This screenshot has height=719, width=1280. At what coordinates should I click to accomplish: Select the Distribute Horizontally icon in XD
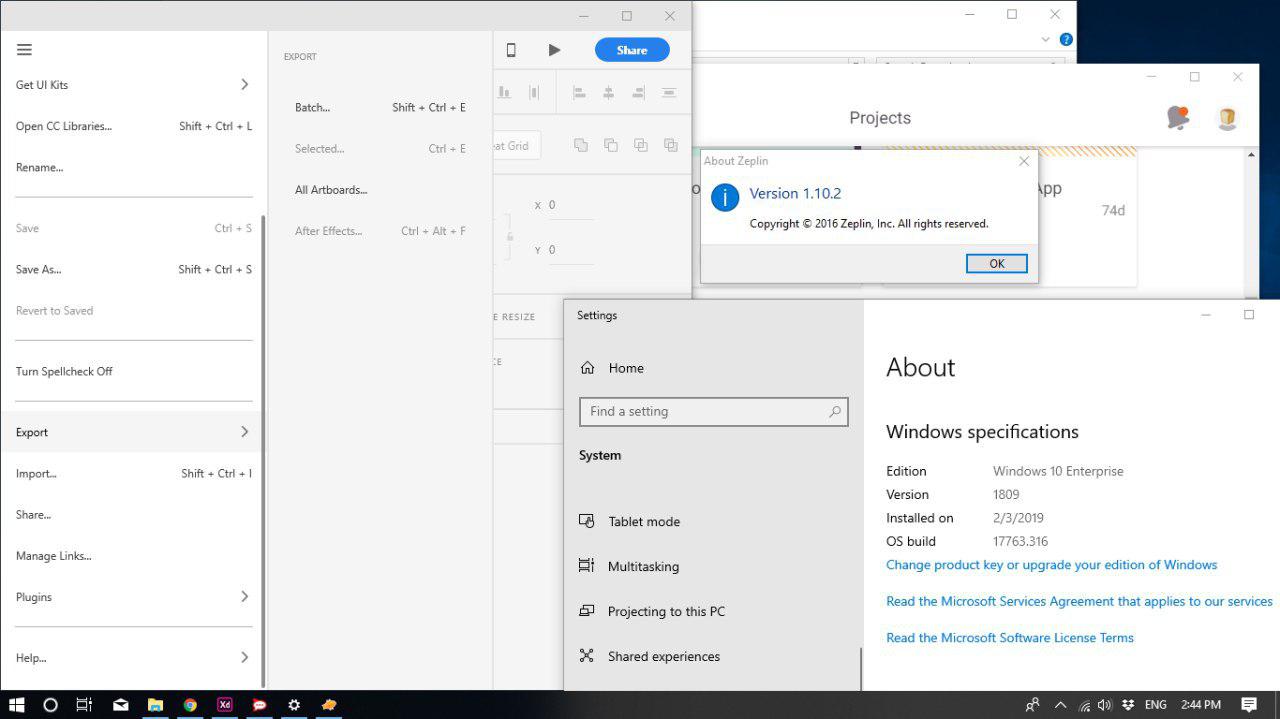click(534, 93)
